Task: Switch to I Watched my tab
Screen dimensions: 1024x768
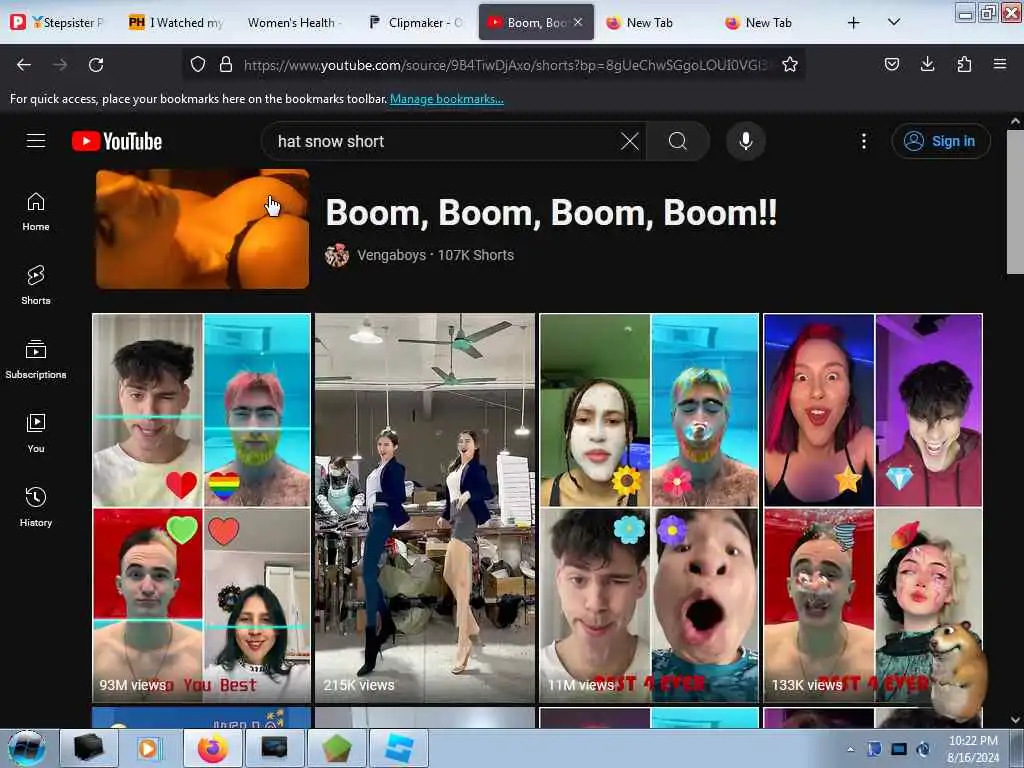Action: pos(176,22)
